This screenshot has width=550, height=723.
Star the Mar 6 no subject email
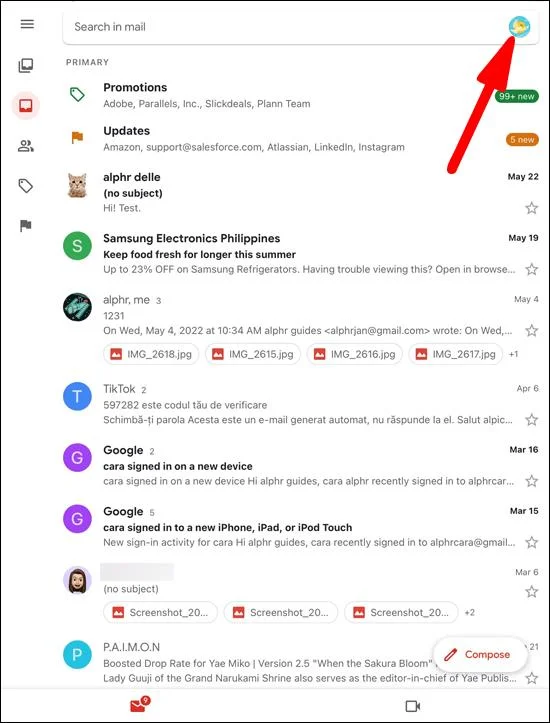pos(532,591)
